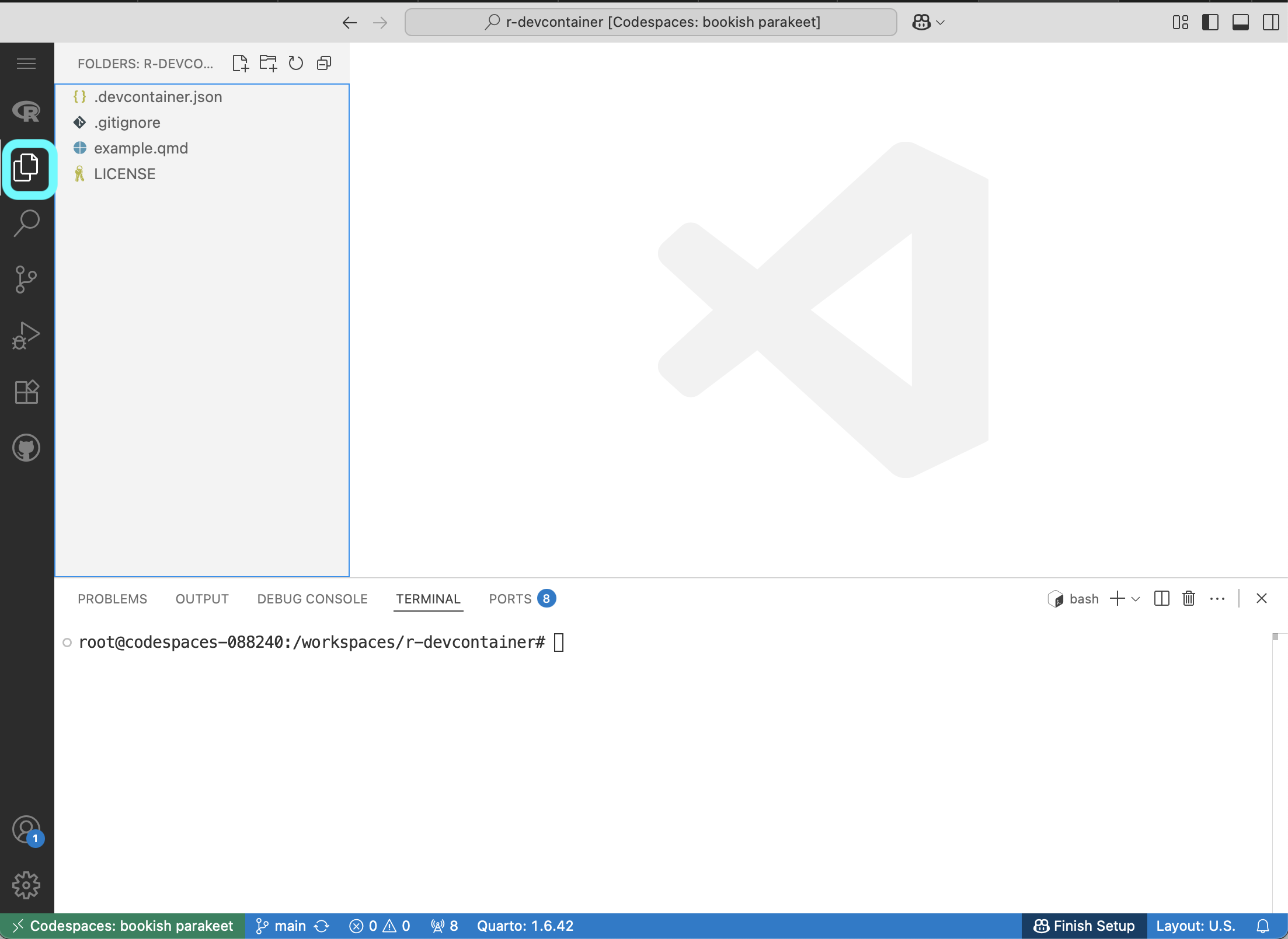
Task: Click the main branch status item
Action: 281,926
